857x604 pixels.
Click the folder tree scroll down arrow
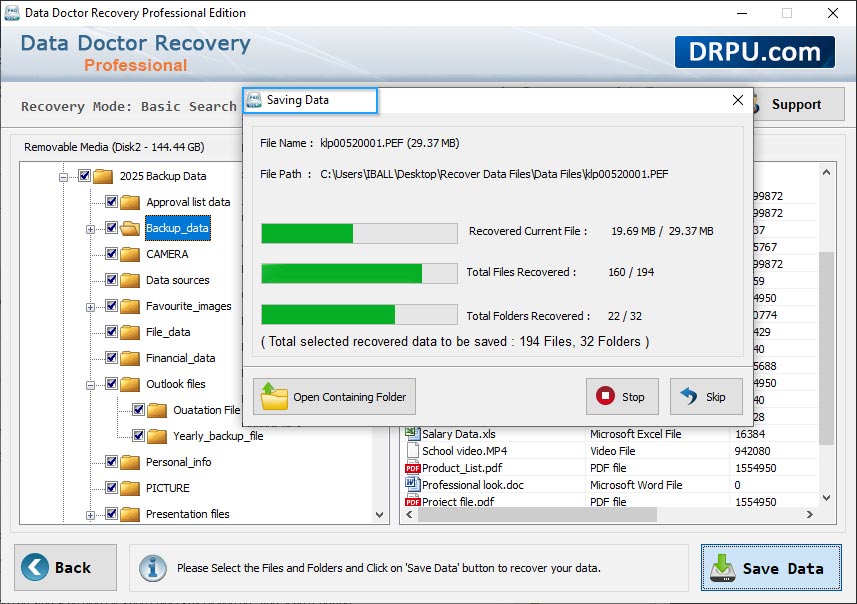tap(380, 514)
